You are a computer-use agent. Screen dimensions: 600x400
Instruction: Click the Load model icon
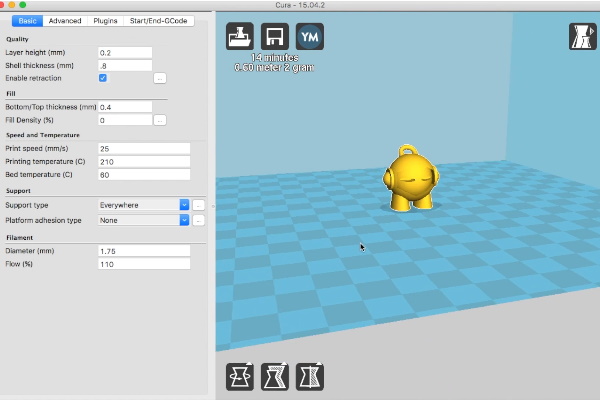[240, 37]
